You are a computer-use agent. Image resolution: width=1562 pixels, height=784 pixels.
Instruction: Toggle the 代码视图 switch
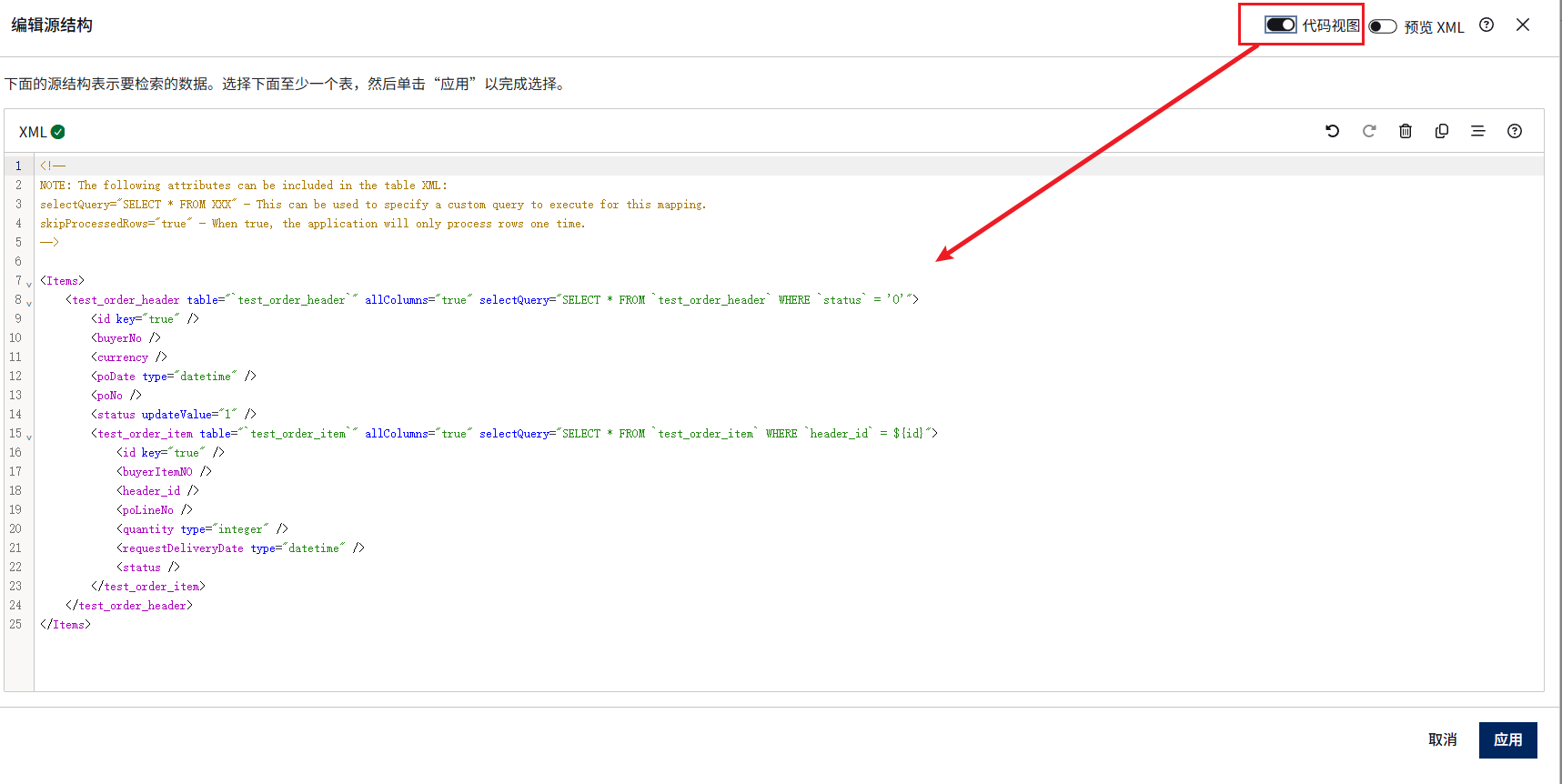[1281, 25]
